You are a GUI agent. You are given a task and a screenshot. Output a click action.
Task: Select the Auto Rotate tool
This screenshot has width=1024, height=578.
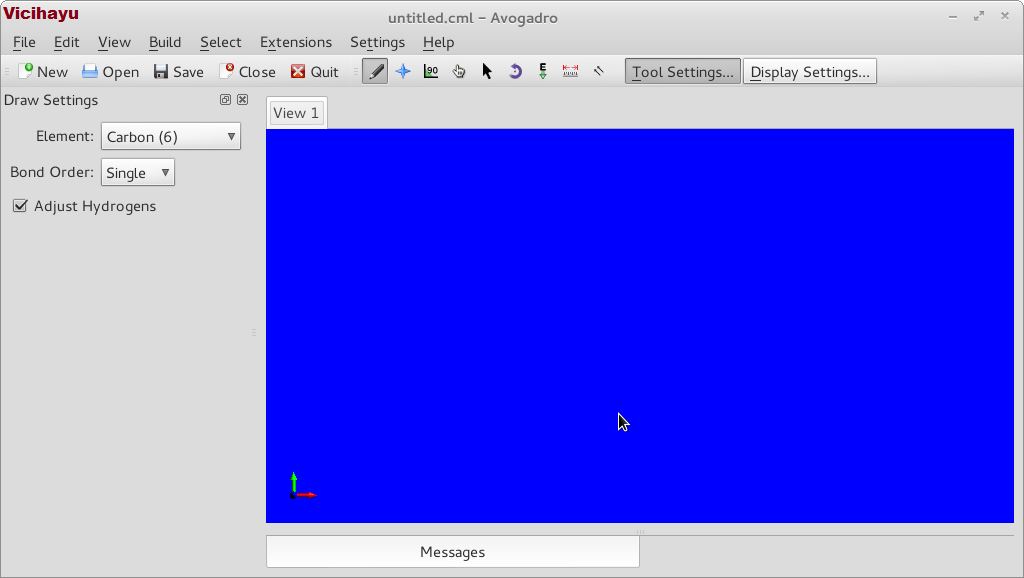[515, 71]
